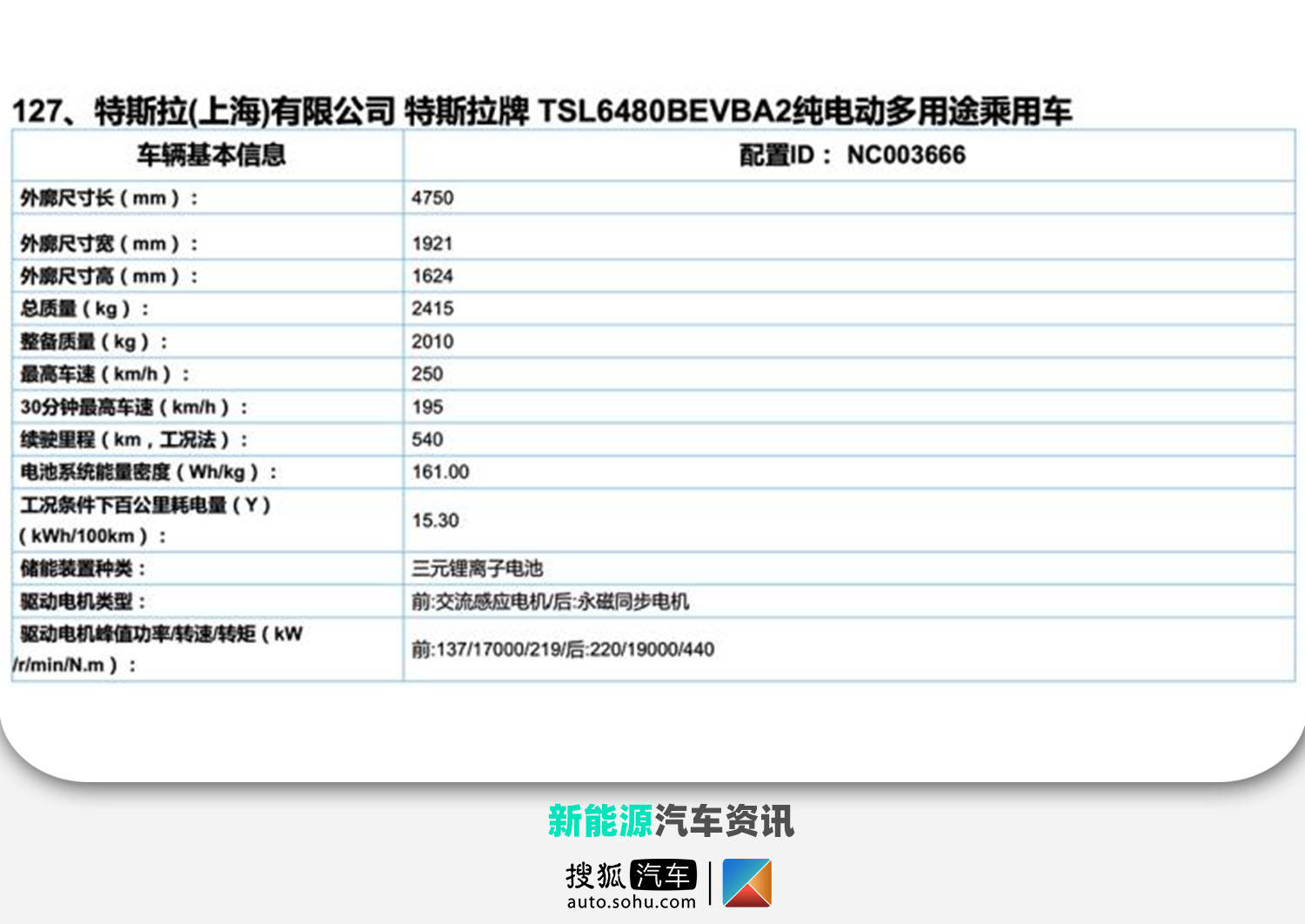Click the value 195
The image size is (1305, 924).
point(427,406)
